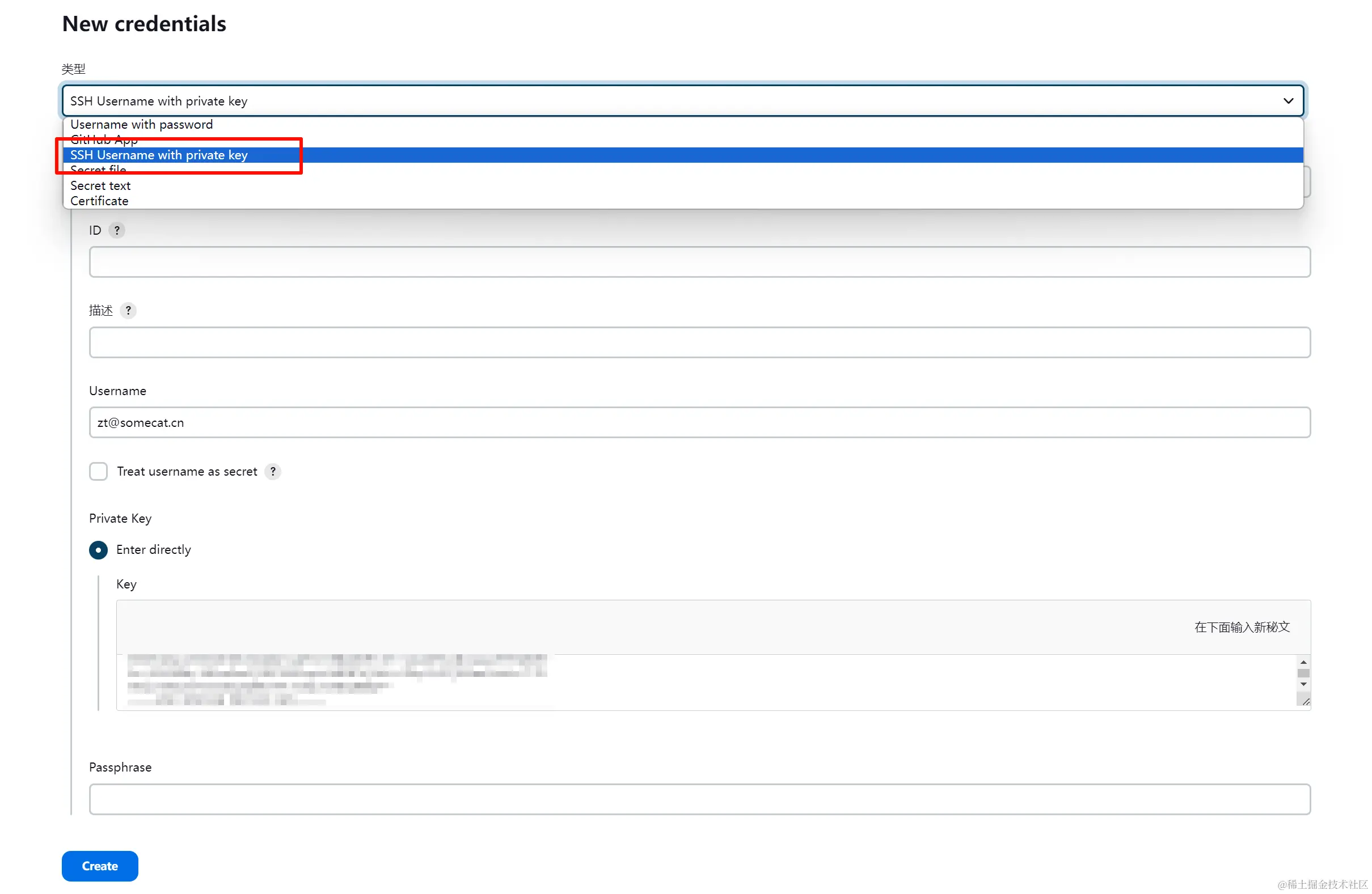This screenshot has width=1372, height=894.
Task: Click the help icon beside 描述
Action: [x=128, y=311]
